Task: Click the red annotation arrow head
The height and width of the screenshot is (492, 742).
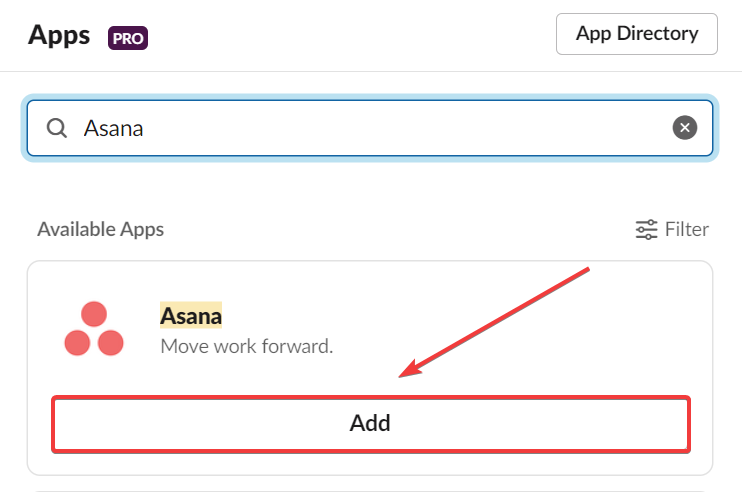Action: tap(409, 370)
